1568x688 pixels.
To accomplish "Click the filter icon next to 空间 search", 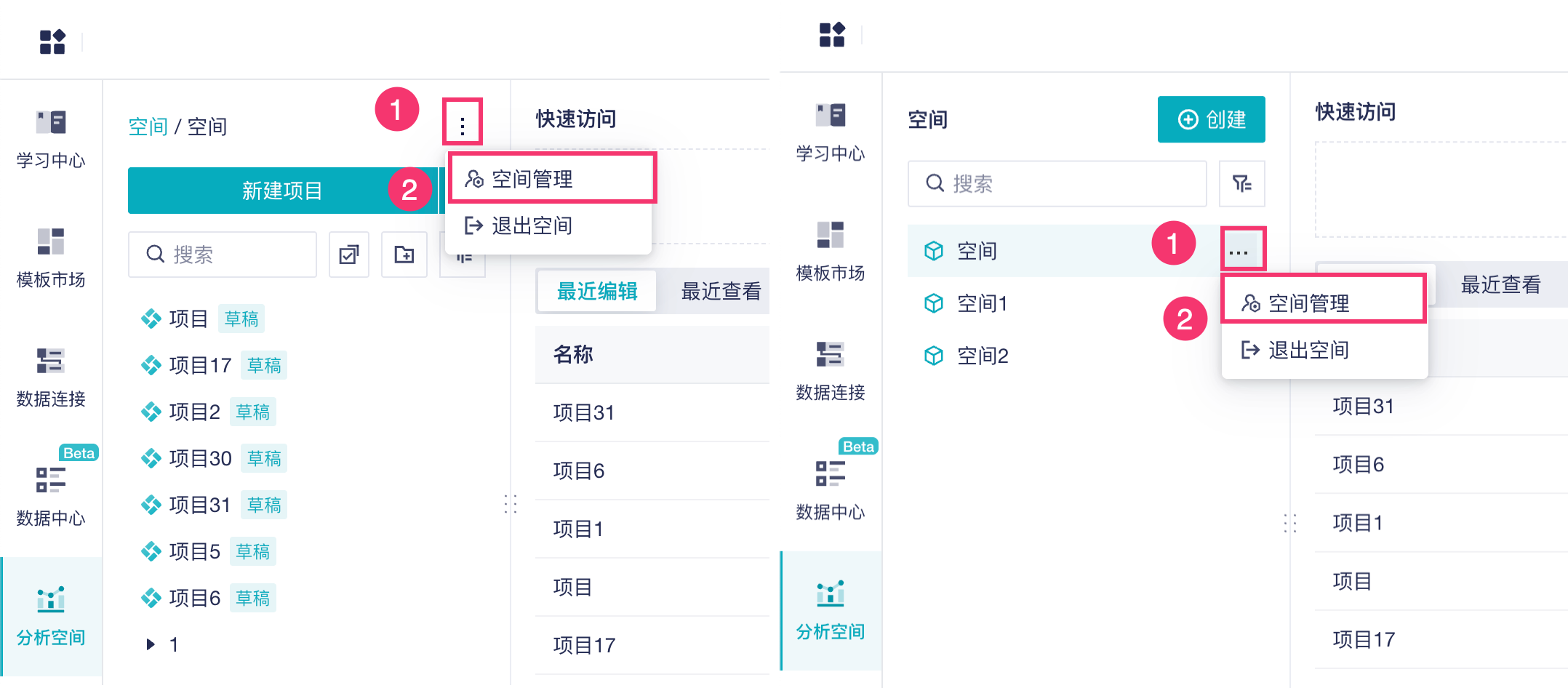I will 1242,183.
